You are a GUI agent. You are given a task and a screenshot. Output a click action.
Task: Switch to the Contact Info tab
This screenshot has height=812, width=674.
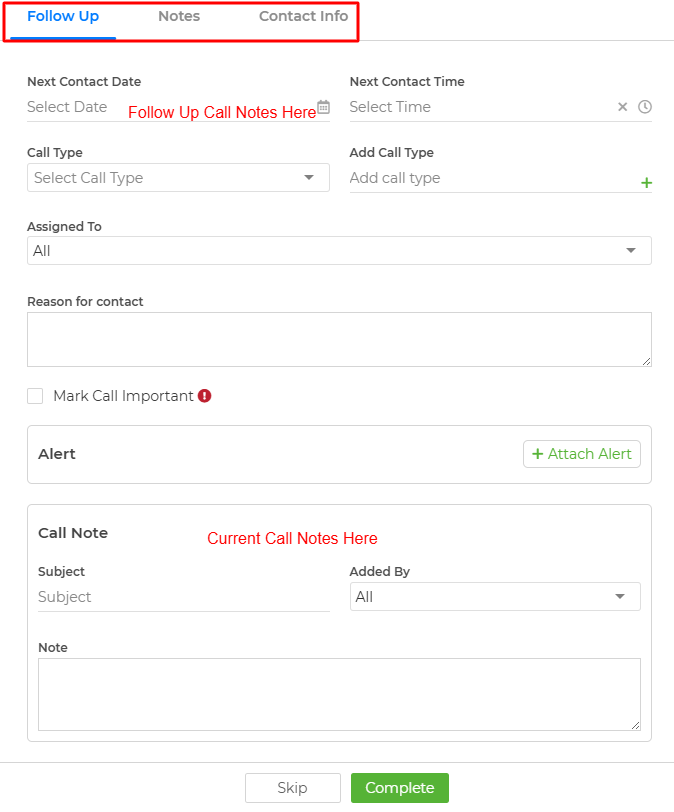click(x=303, y=17)
